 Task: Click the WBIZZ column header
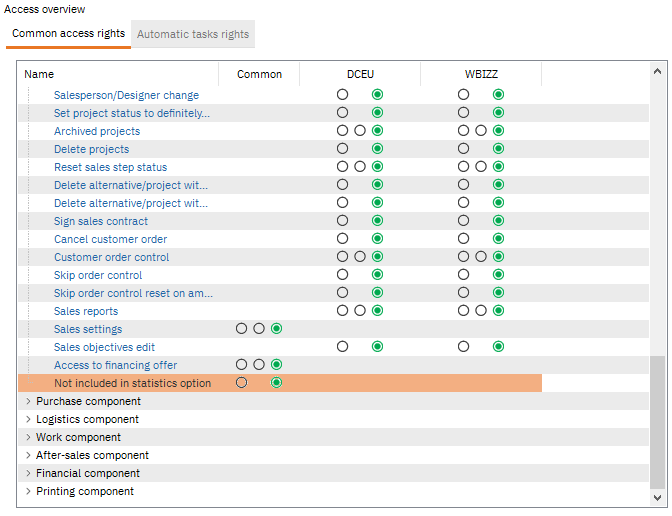[481, 74]
